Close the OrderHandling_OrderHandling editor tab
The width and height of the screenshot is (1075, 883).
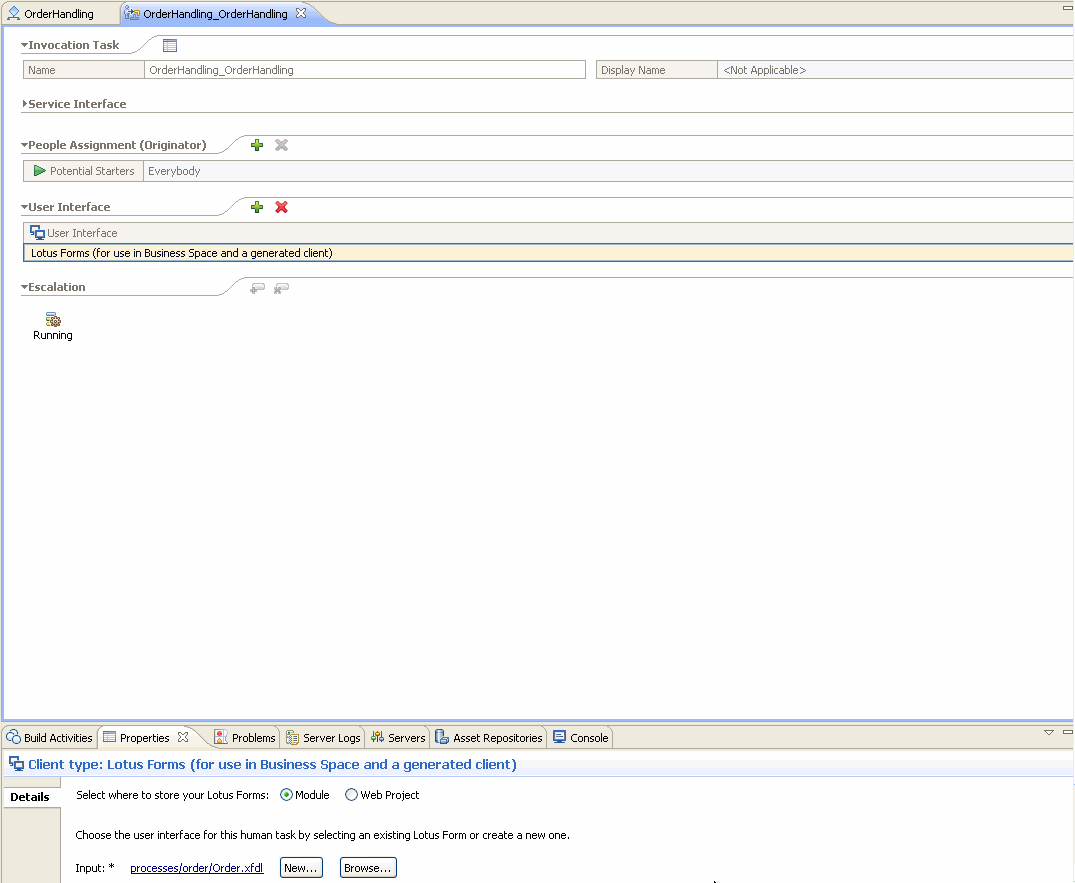point(301,14)
